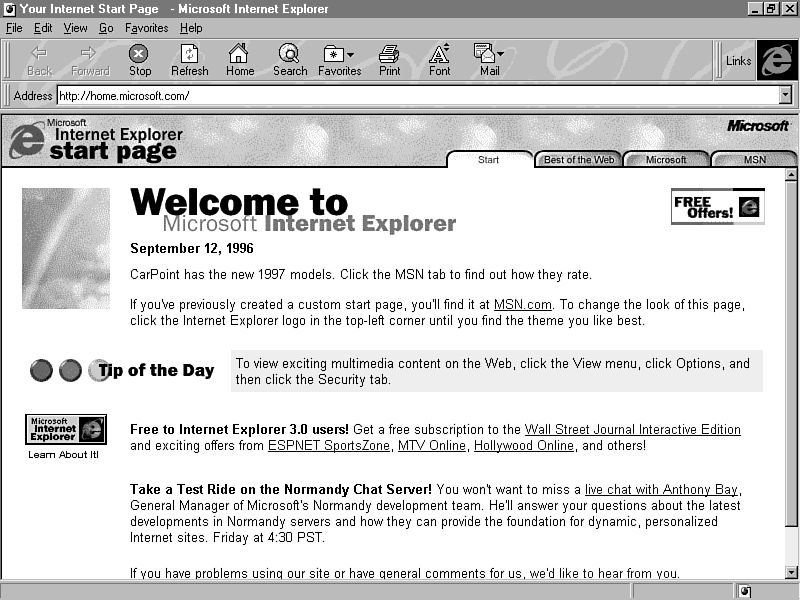Go to the Home page icon
The height and width of the screenshot is (600, 800).
(x=239, y=60)
